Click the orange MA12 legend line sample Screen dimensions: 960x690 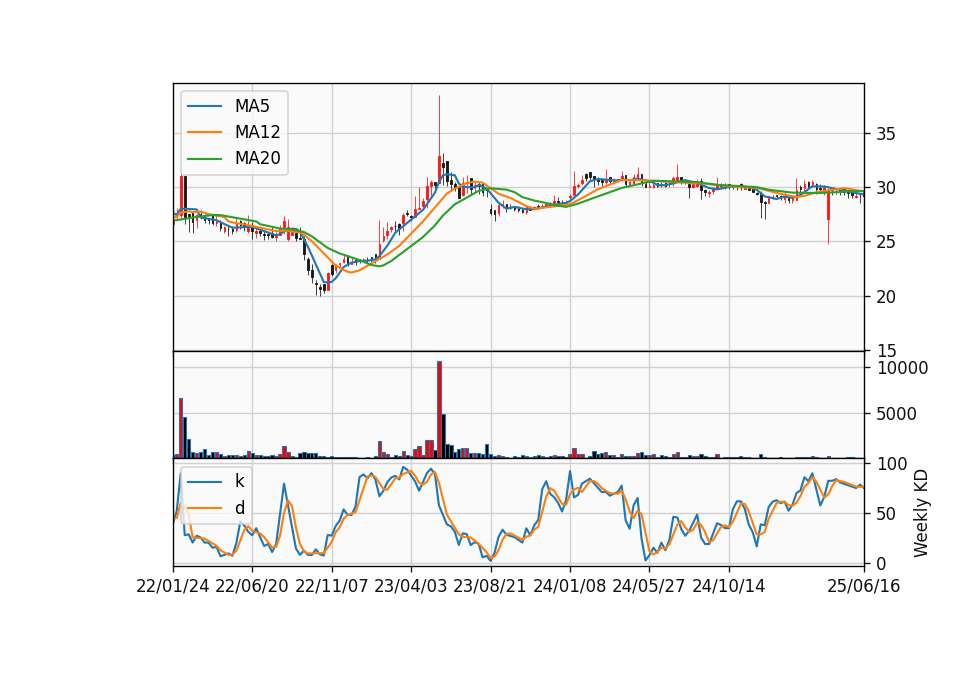pyautogui.click(x=204, y=132)
